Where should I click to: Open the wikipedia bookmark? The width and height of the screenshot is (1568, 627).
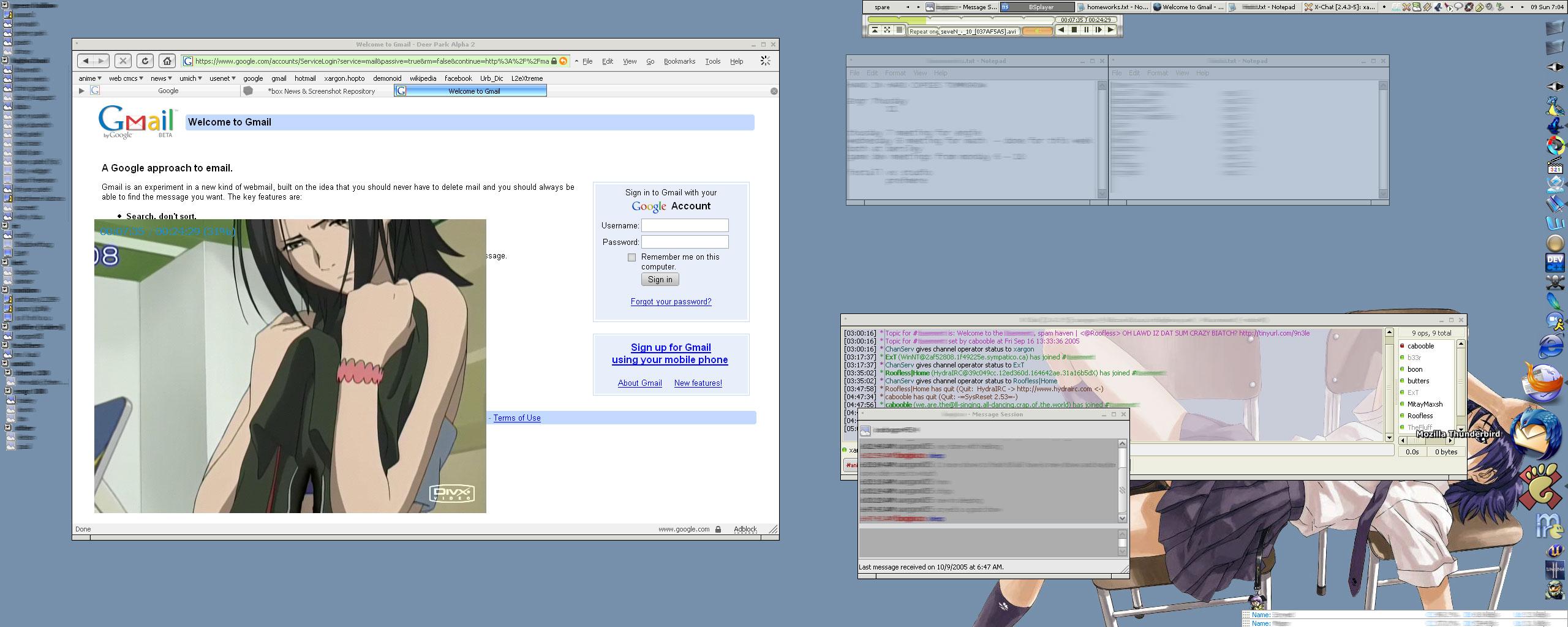pyautogui.click(x=423, y=78)
